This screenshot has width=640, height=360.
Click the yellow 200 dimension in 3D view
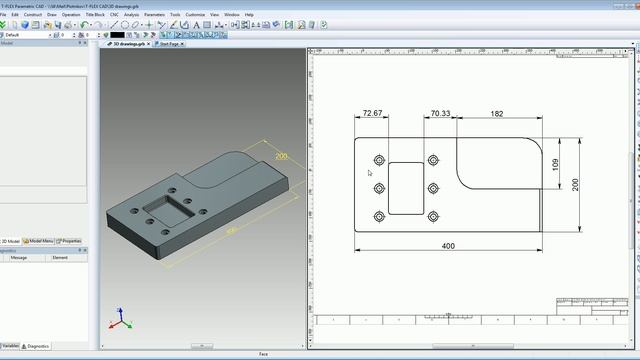[282, 156]
